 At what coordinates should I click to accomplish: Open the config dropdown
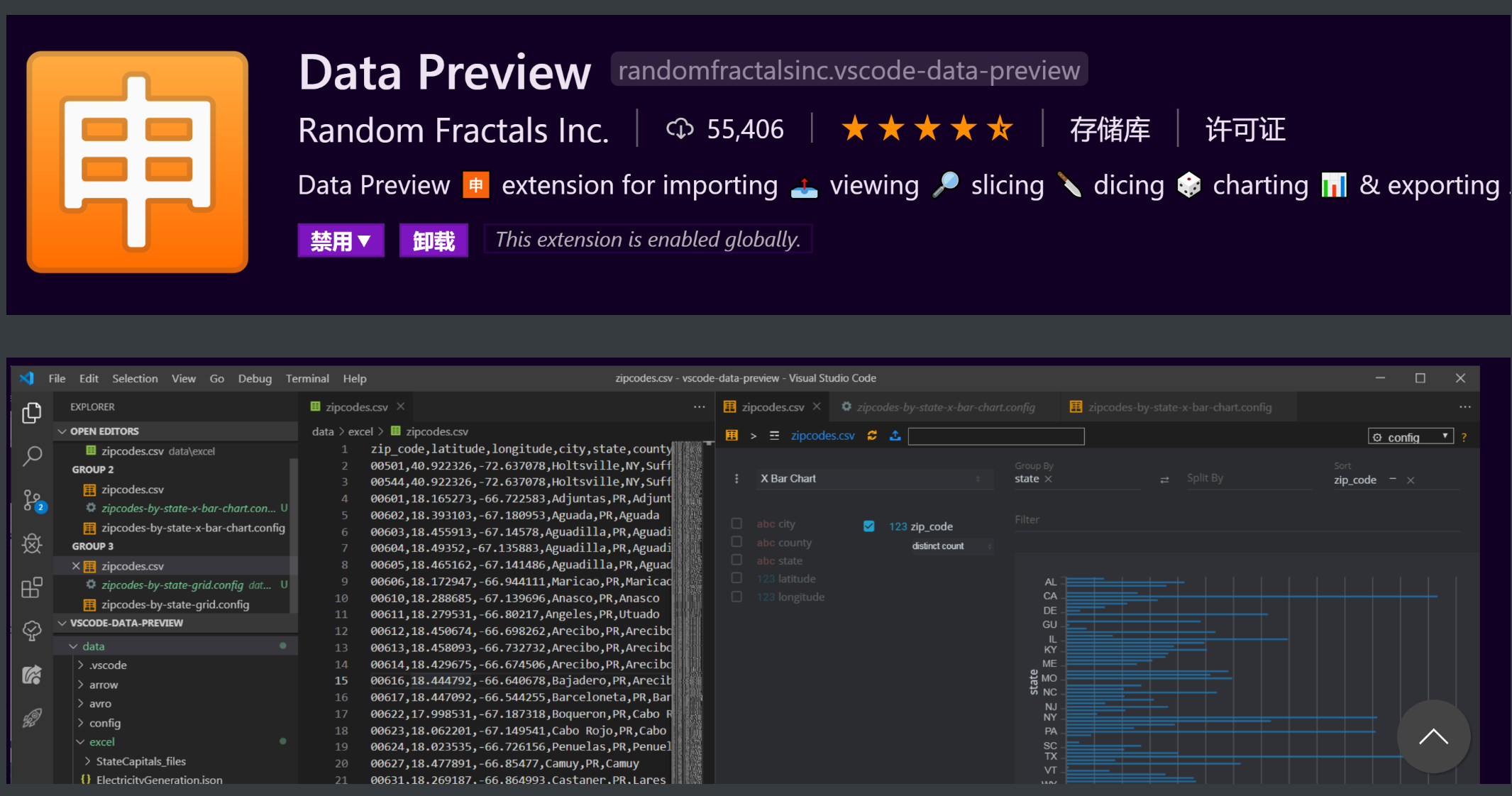click(x=1410, y=436)
